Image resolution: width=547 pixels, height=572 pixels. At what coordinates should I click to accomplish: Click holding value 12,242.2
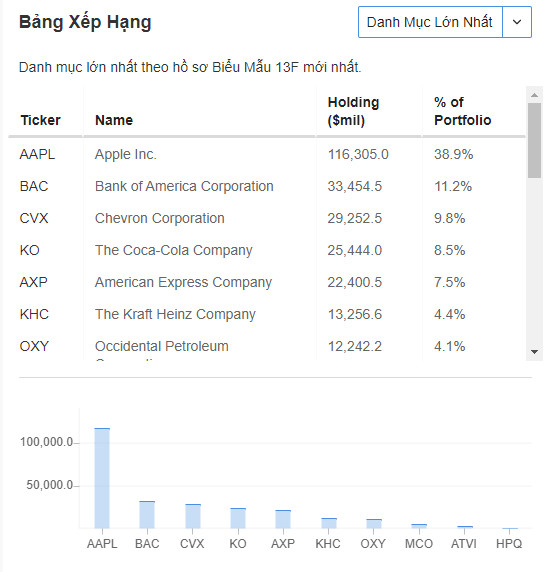click(x=355, y=346)
